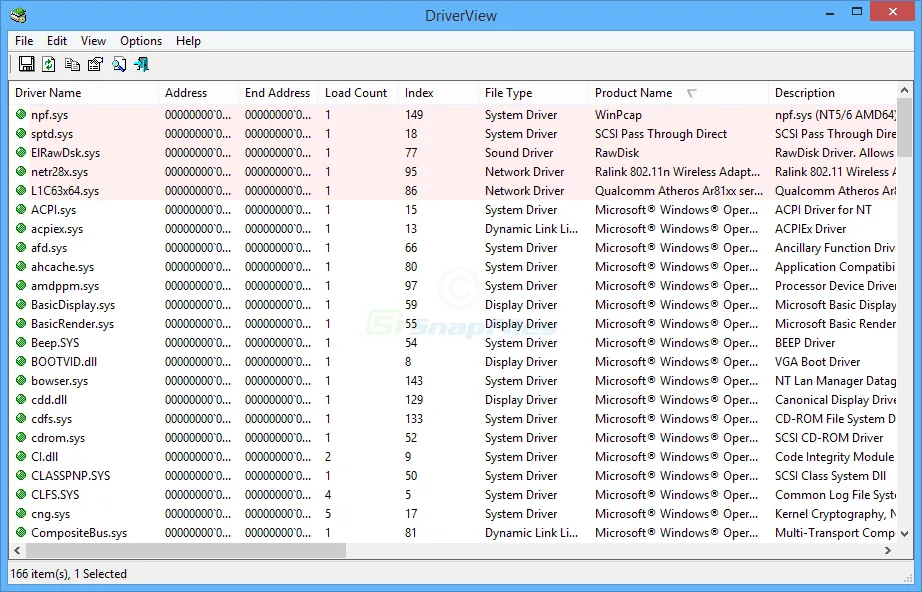Click the green icon beside ElRawDsk.sys
Image resolution: width=922 pixels, height=592 pixels.
(21, 152)
